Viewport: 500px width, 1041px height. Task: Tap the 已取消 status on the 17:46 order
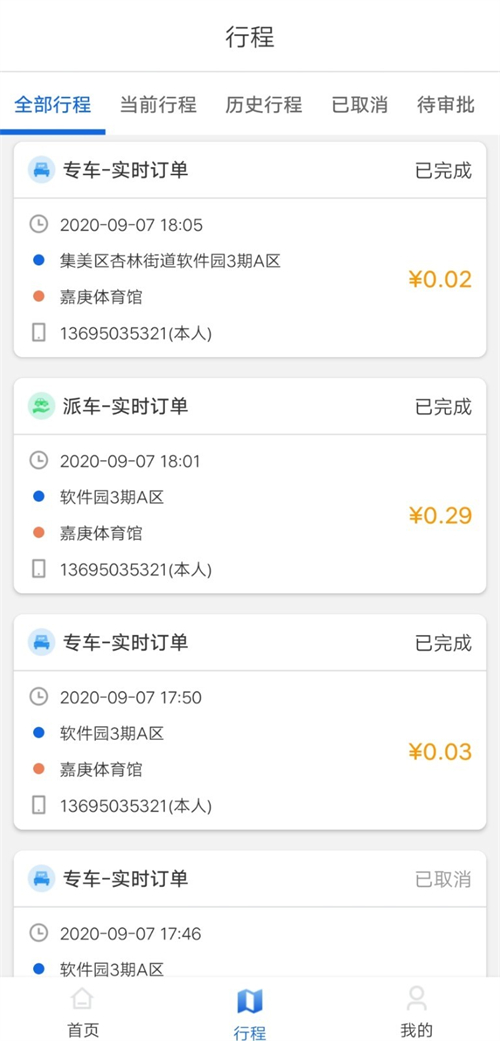(x=443, y=879)
